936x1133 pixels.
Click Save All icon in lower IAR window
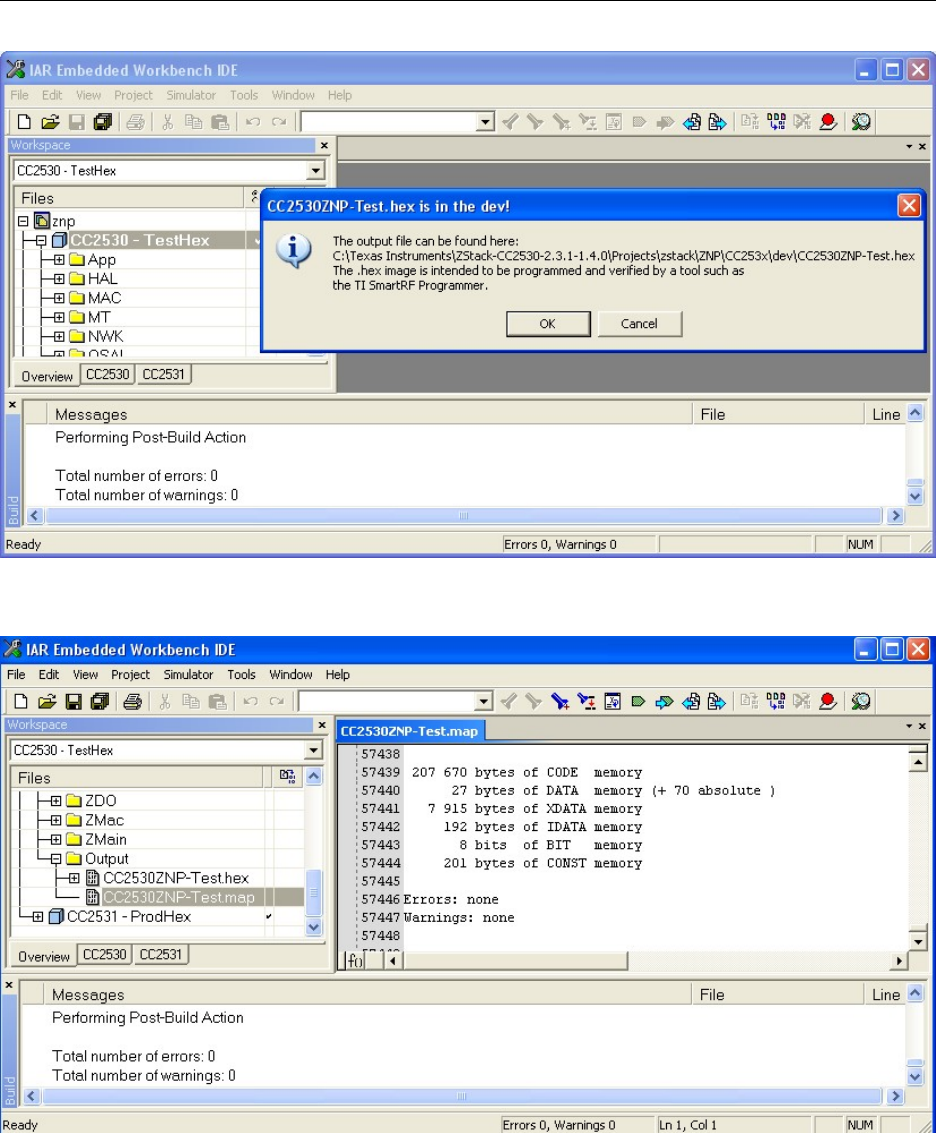click(100, 701)
